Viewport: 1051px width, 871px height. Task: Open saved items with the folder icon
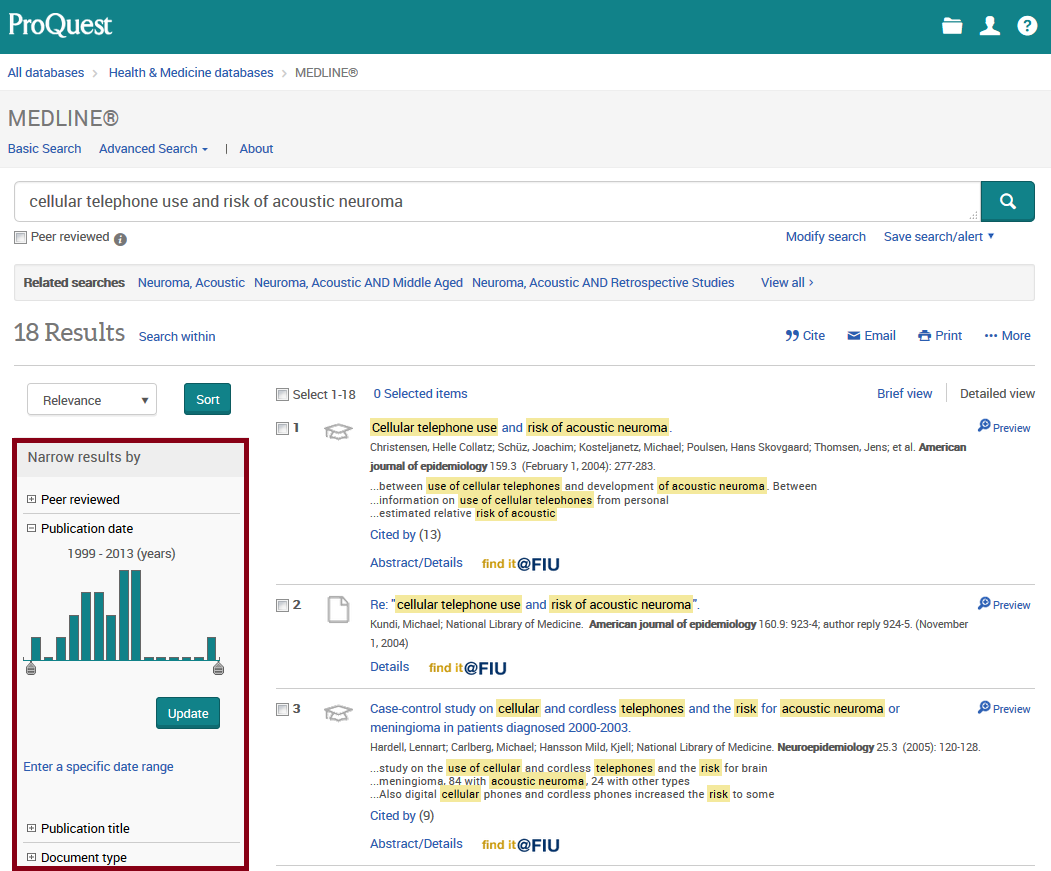(952, 26)
